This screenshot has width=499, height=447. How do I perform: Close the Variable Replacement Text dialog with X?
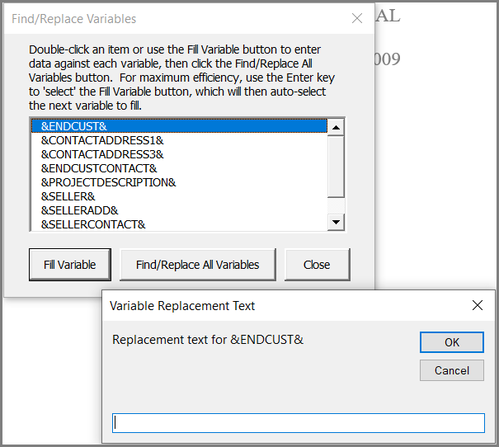(x=477, y=305)
